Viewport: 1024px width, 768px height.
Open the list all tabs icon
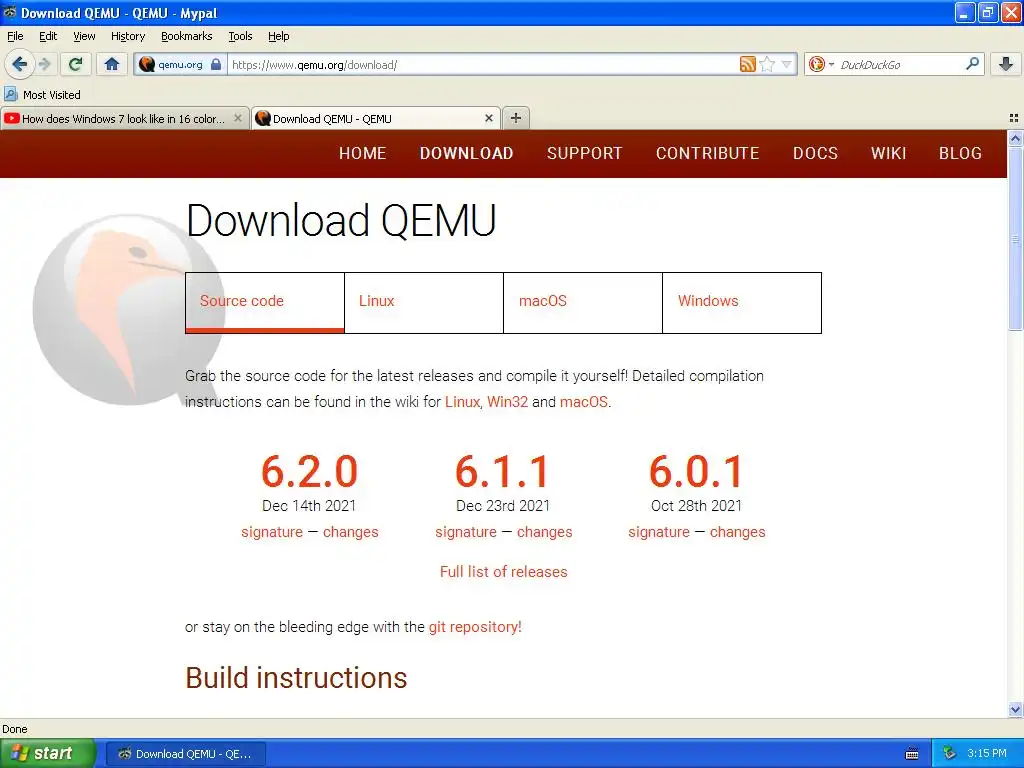point(1014,118)
